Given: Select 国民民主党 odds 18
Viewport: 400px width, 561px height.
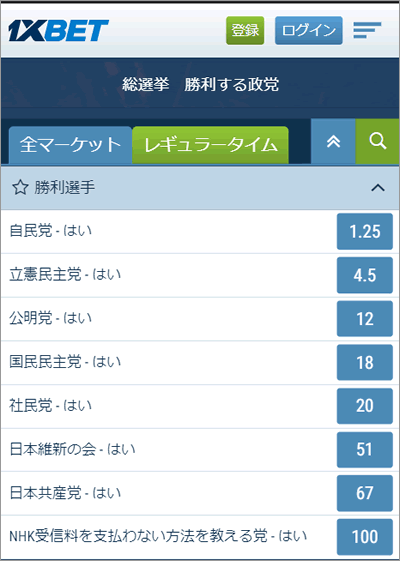Looking at the screenshot, I should [365, 362].
